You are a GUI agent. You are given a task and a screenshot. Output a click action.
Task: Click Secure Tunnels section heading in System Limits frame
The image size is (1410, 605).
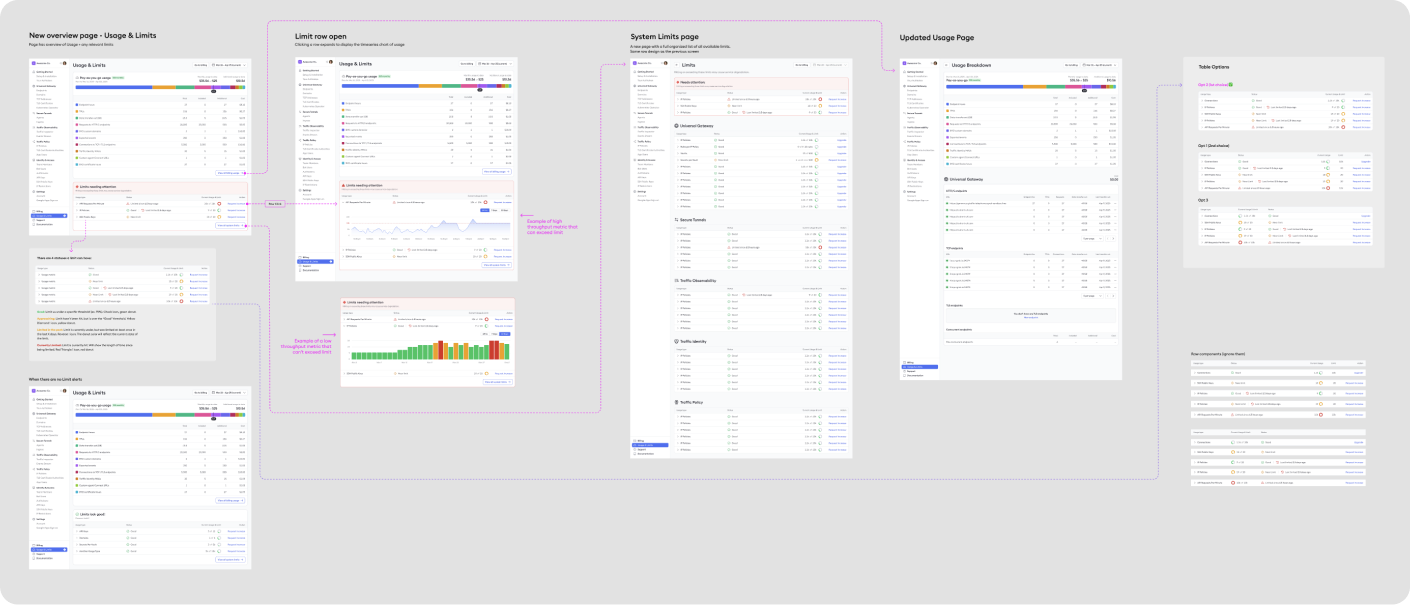pyautogui.click(x=695, y=219)
